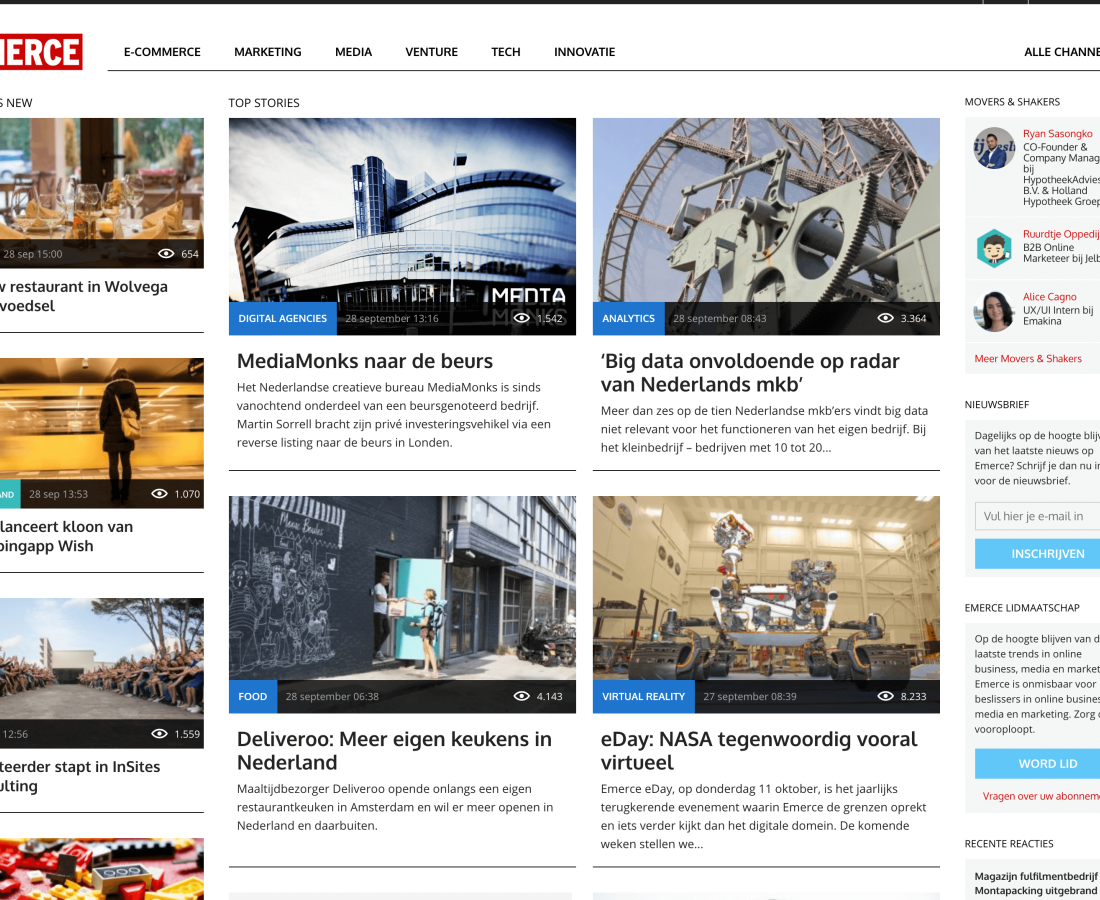Click Alice Cagno's profile avatar
The width and height of the screenshot is (1100, 900).
[x=994, y=311]
